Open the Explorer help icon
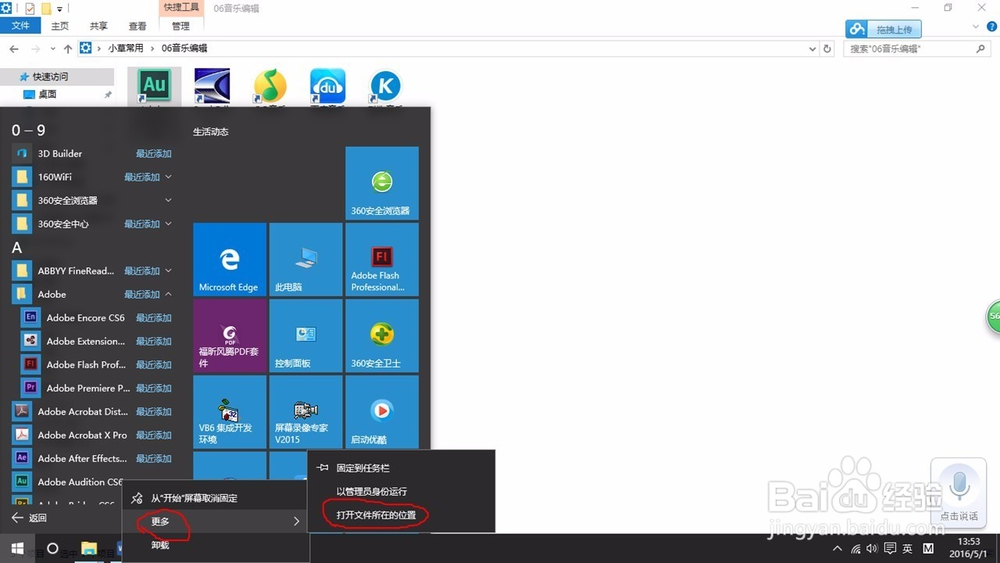 (992, 27)
